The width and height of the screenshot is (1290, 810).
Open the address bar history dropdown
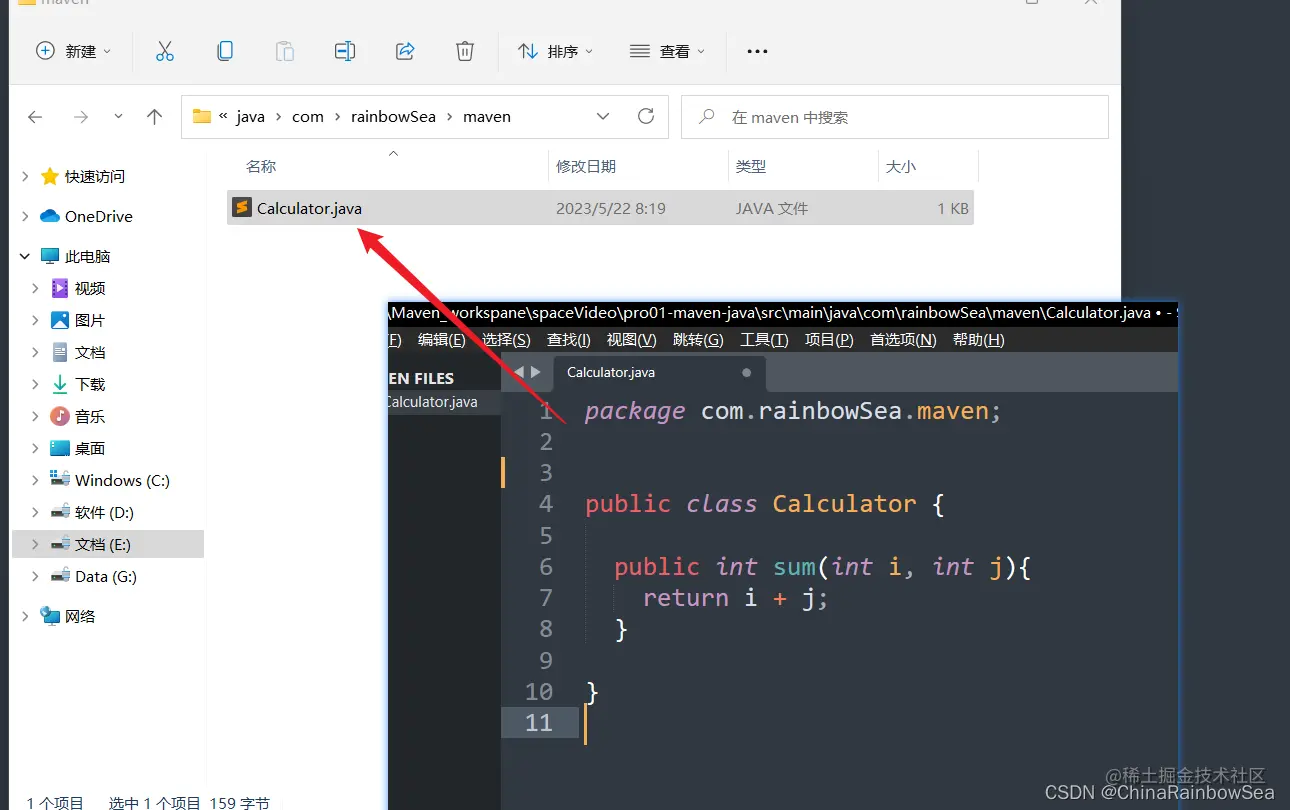click(603, 116)
